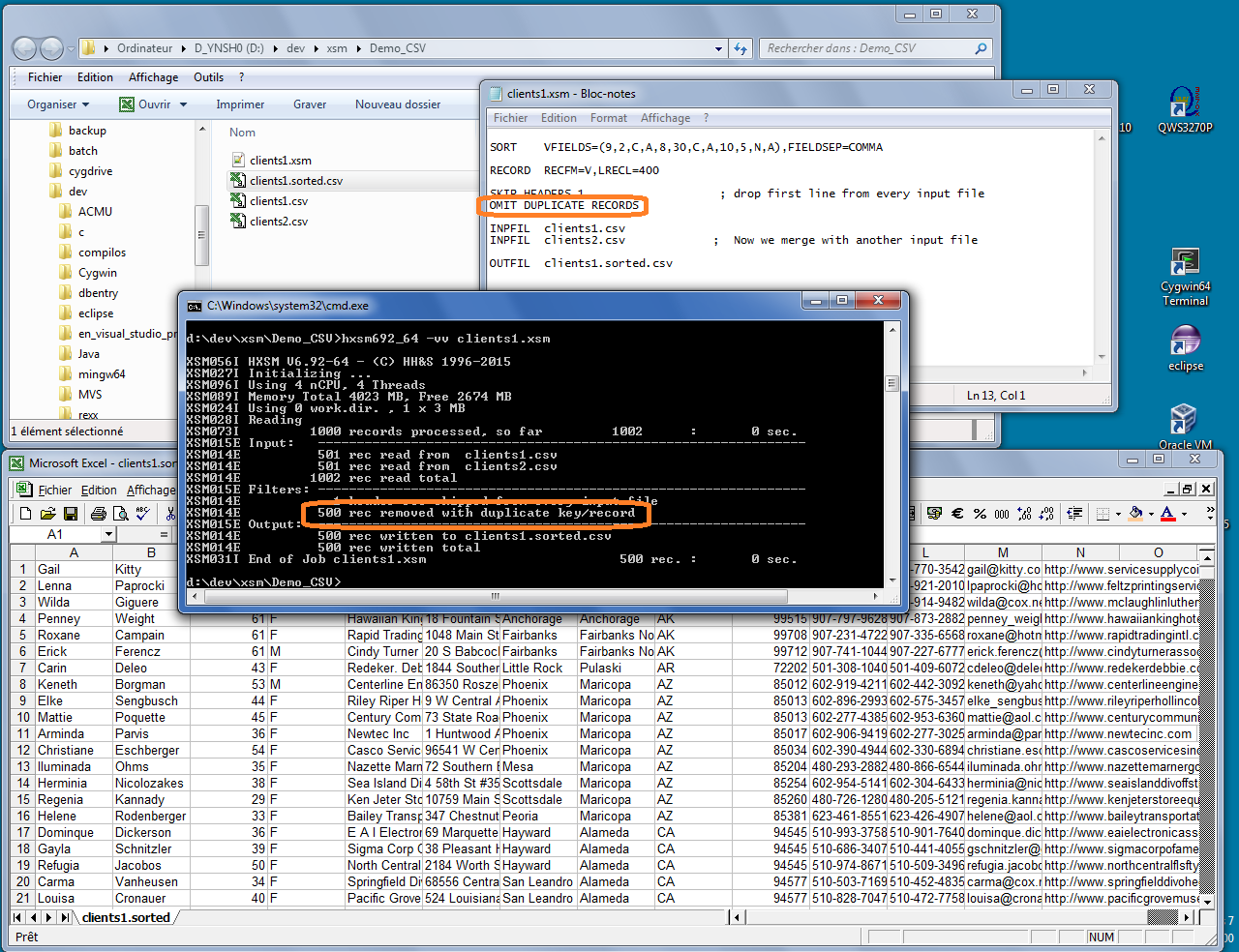Screen dimensions: 1239x952
Task: Apply Euro currency format in Excel
Action: click(958, 514)
